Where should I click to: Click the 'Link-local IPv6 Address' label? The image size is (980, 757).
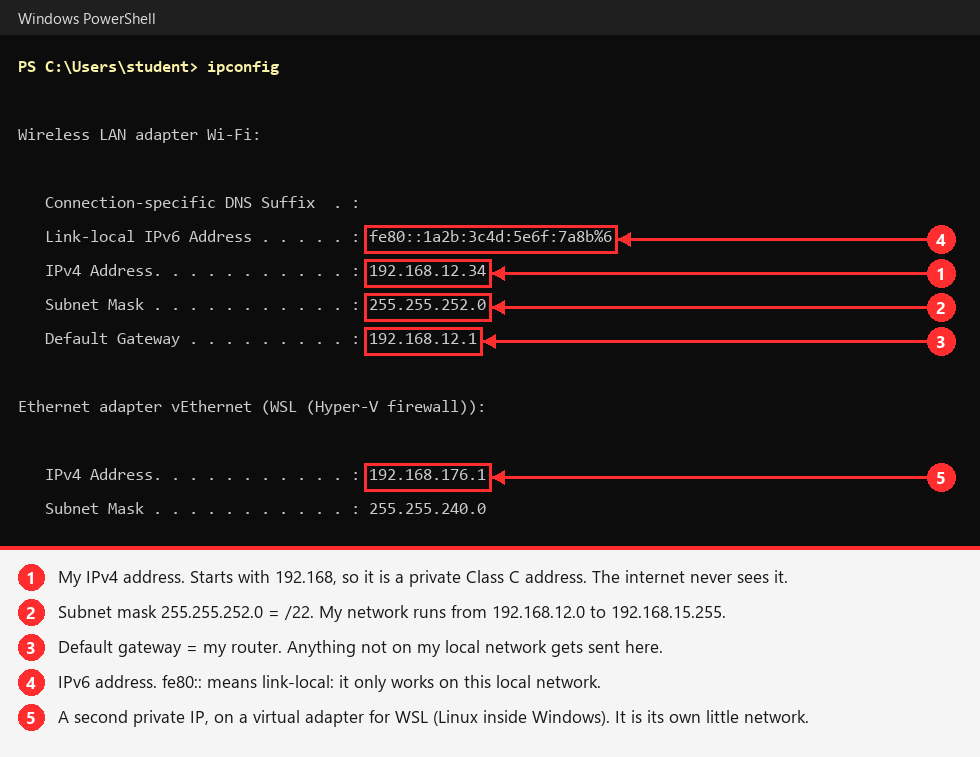(148, 237)
